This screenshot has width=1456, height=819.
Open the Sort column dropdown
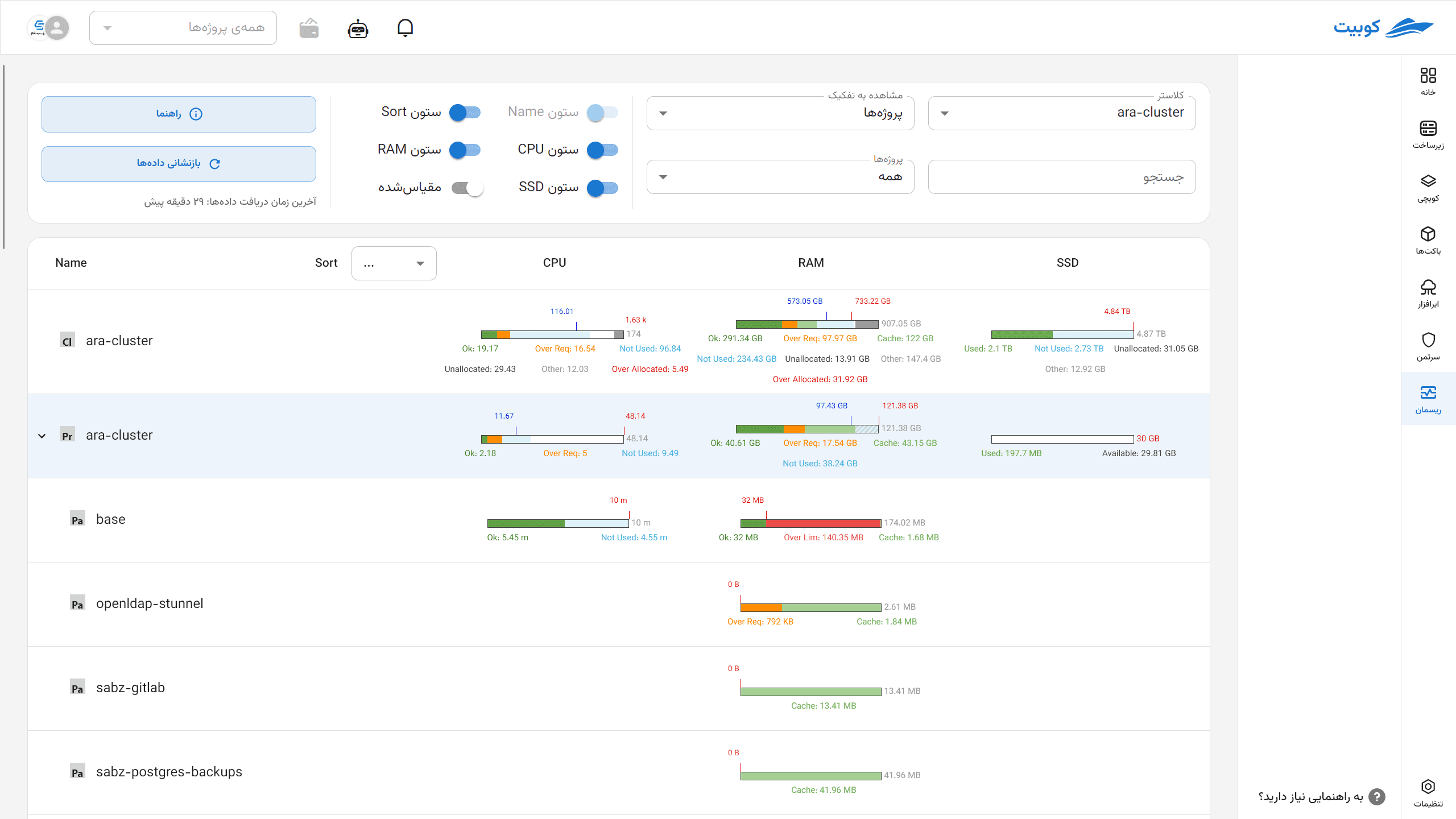point(394,263)
